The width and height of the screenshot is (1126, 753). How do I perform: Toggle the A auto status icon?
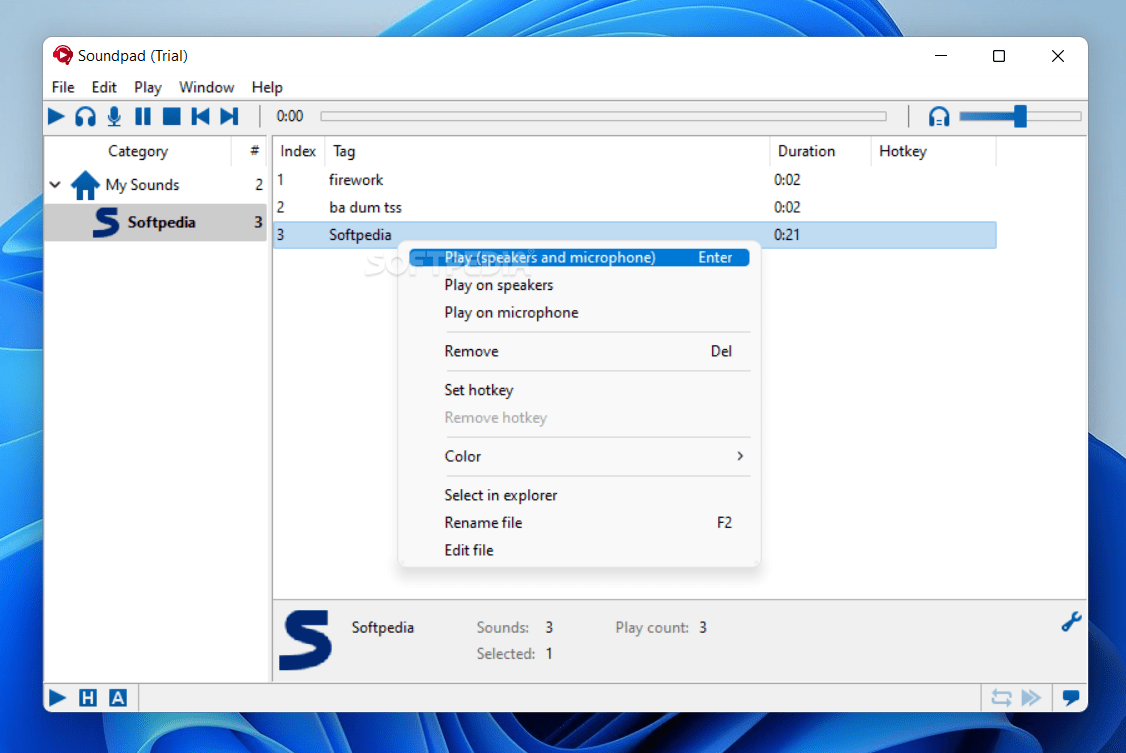coord(118,697)
